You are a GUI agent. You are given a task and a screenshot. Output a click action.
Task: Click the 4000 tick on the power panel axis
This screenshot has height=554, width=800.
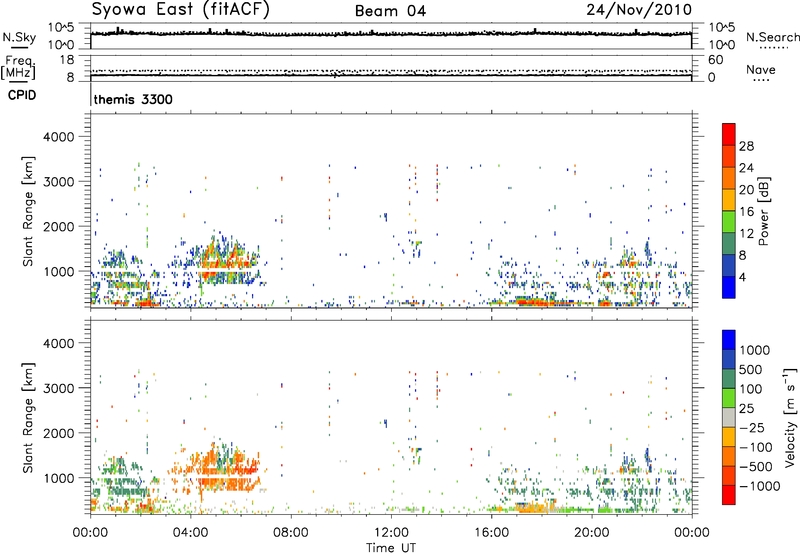tap(59, 137)
